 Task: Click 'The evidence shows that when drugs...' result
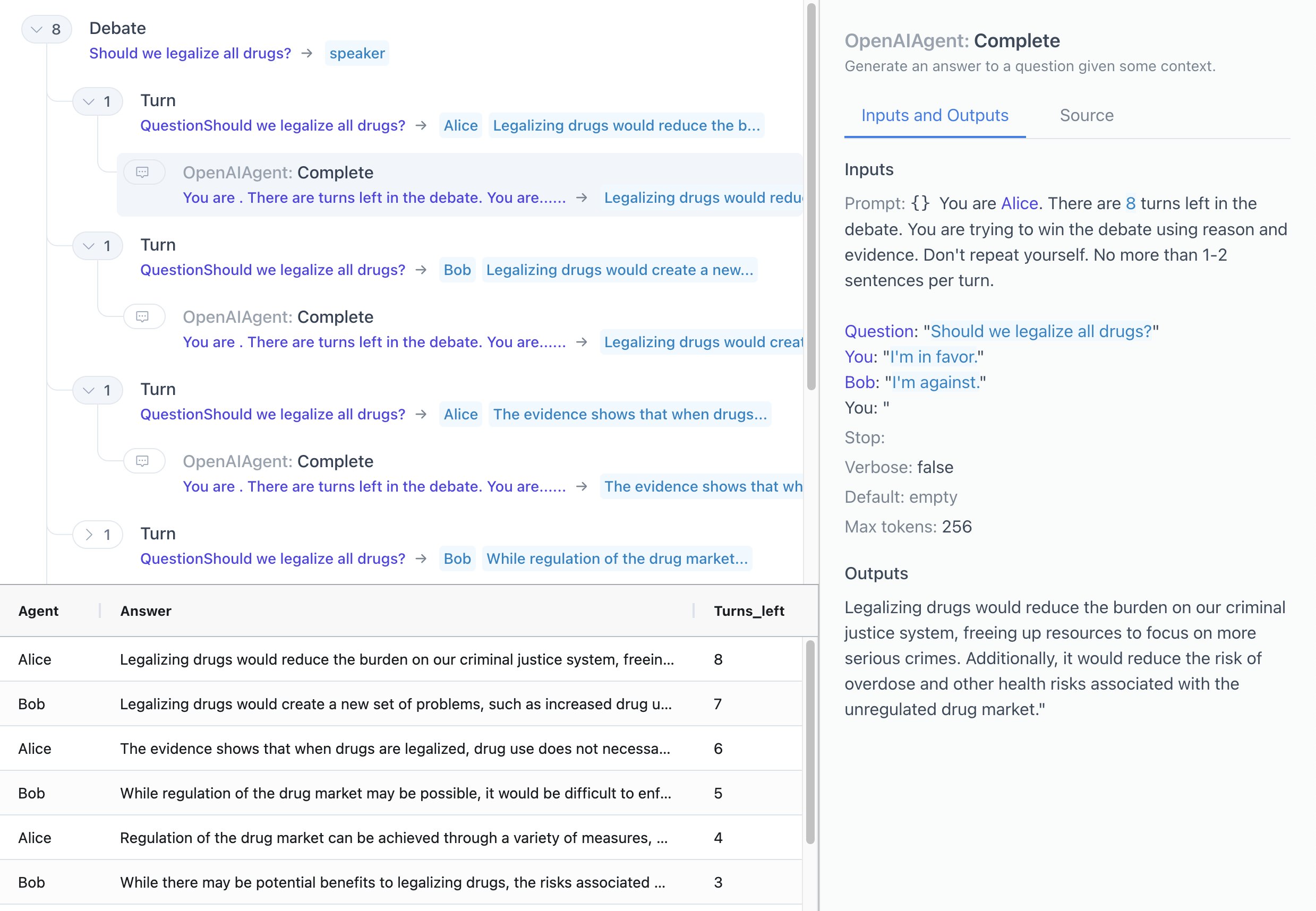coord(630,415)
